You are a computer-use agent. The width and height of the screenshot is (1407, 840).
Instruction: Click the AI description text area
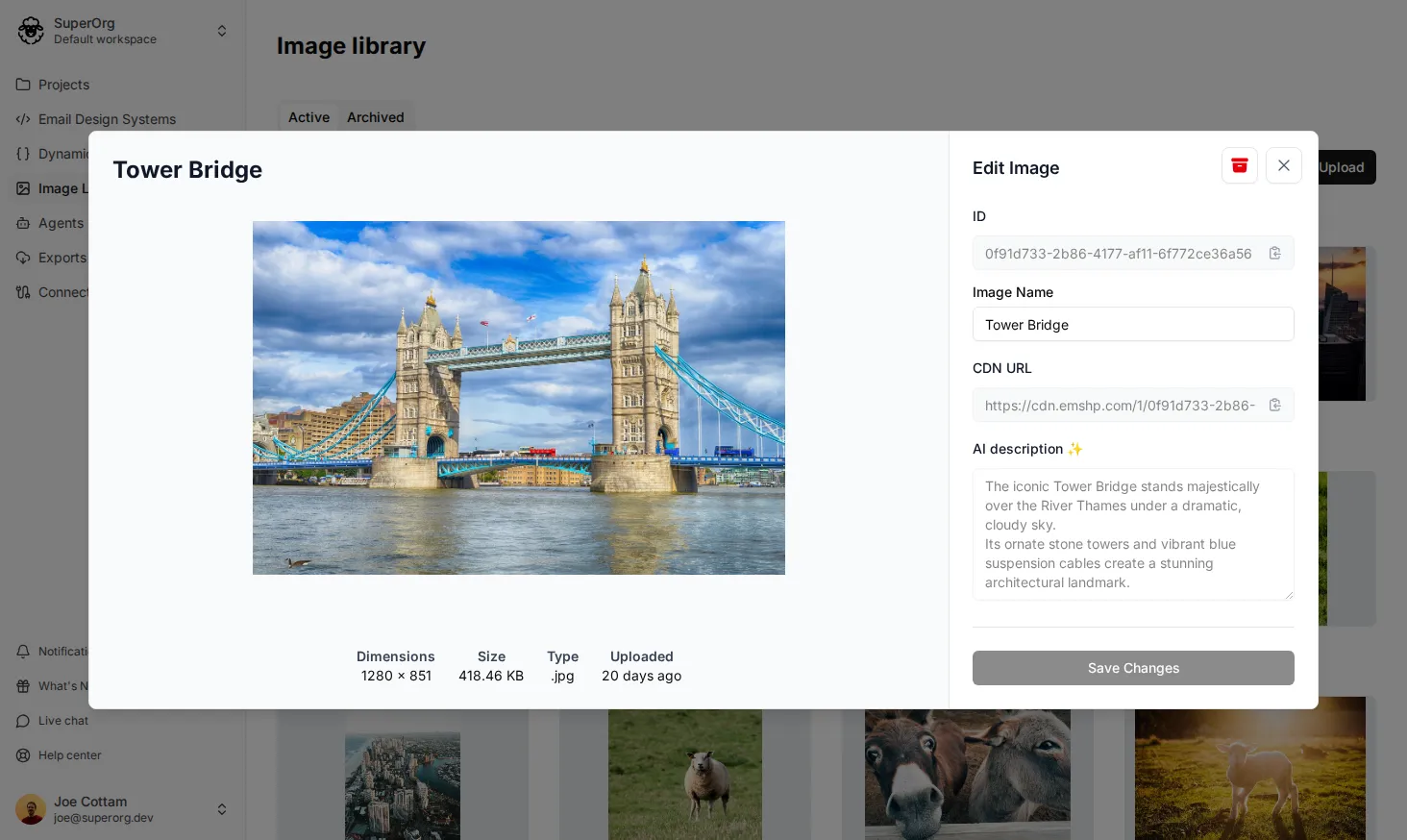pos(1133,534)
